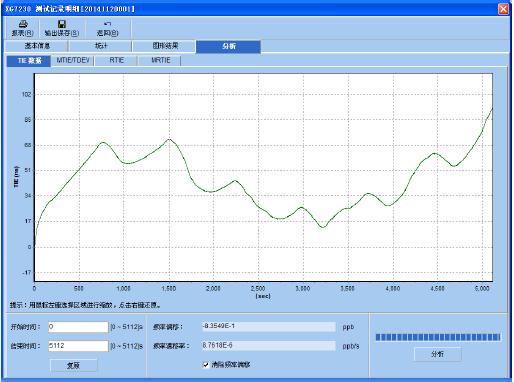
Task: Click inside the TIE curve chart
Action: tap(263, 177)
